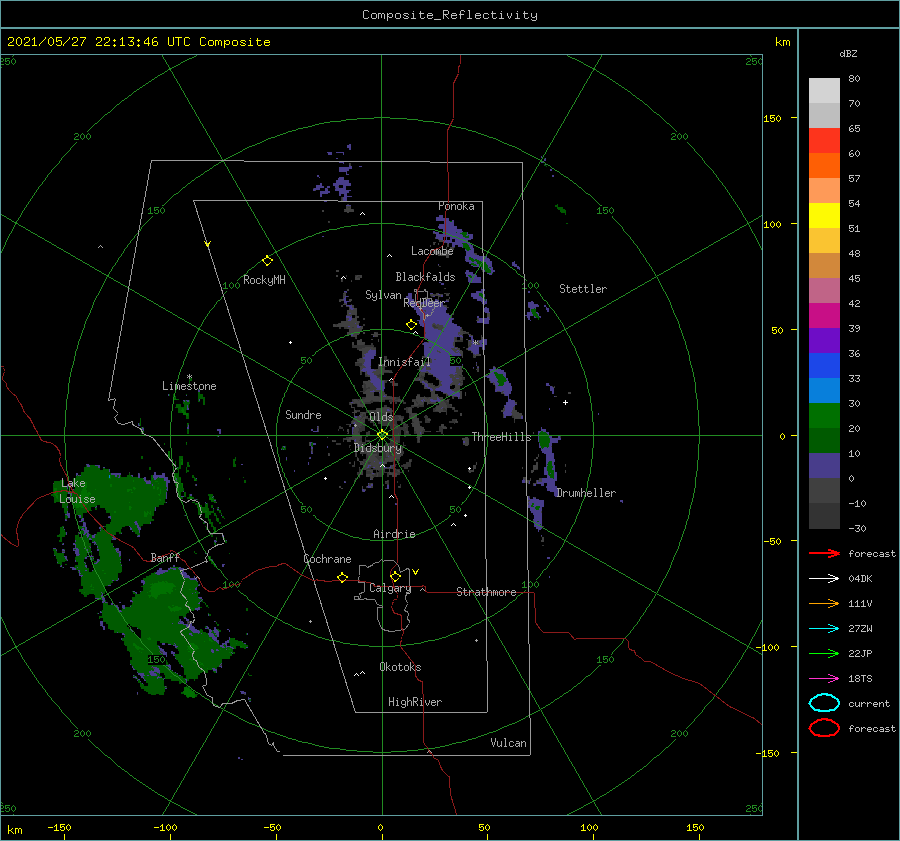The height and width of the screenshot is (841, 900).
Task: Click the Olds town label
Action: 381,417
